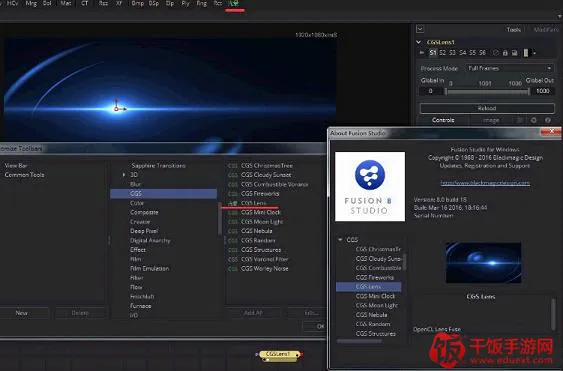
Task: Collapse the CGSLens1 tool header
Action: tap(419, 42)
